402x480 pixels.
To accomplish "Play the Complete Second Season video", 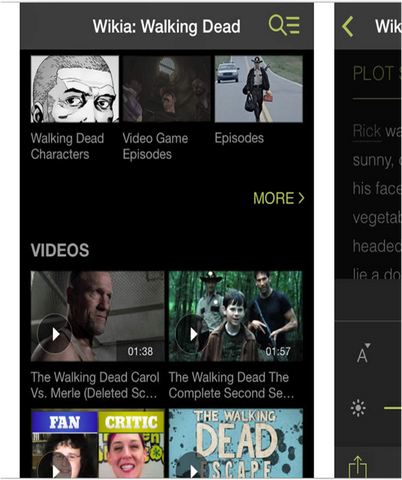I will [x=236, y=316].
